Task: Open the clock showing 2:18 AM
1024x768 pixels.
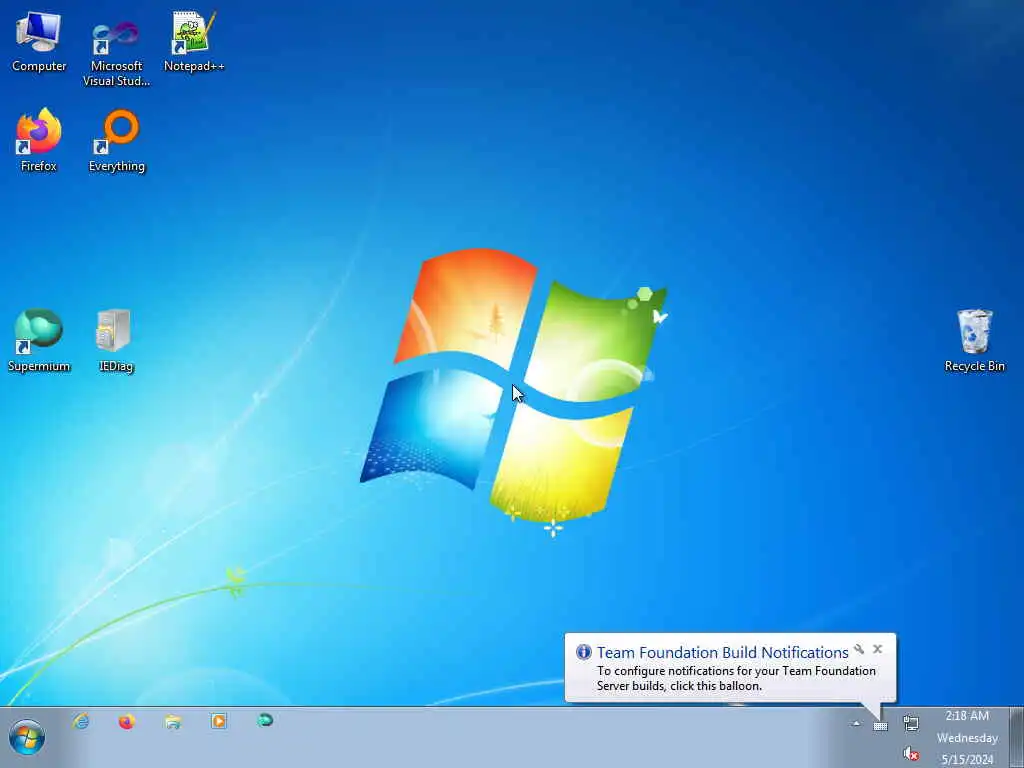Action: point(967,738)
